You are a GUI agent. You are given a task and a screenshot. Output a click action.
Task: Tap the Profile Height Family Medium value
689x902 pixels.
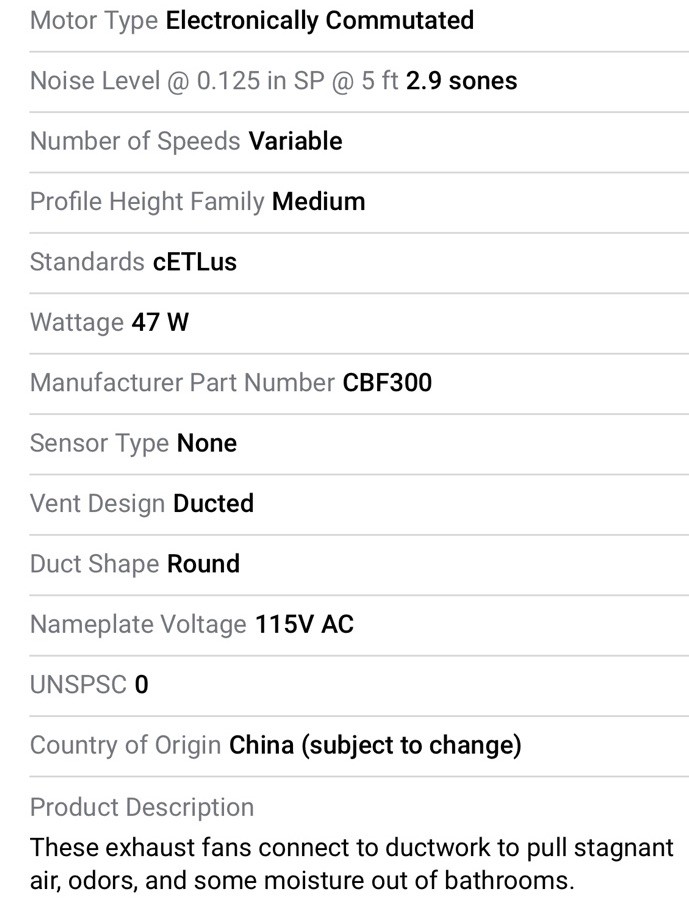tap(319, 202)
